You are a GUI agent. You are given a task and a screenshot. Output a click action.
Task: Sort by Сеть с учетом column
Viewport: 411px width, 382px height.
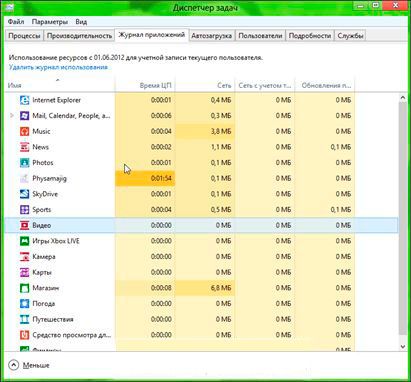pyautogui.click(x=265, y=85)
